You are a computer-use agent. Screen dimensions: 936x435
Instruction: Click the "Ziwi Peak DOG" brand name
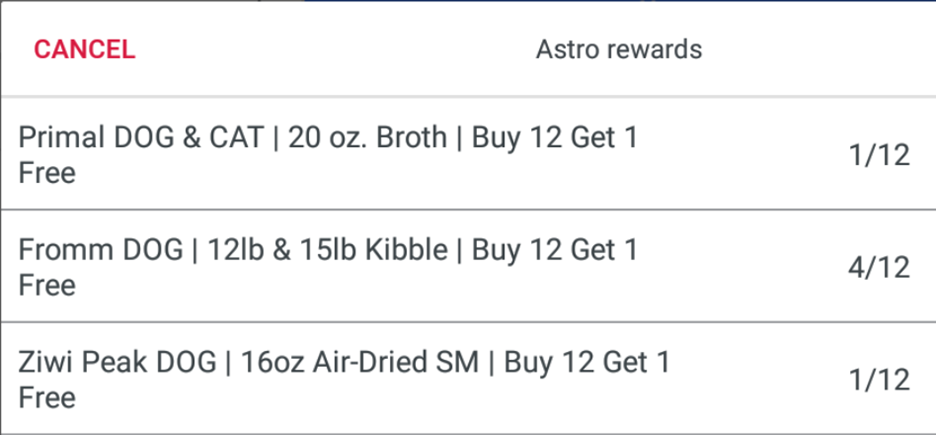point(117,362)
